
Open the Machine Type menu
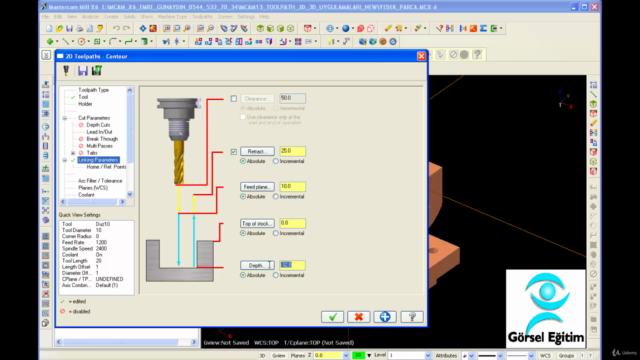click(x=172, y=17)
